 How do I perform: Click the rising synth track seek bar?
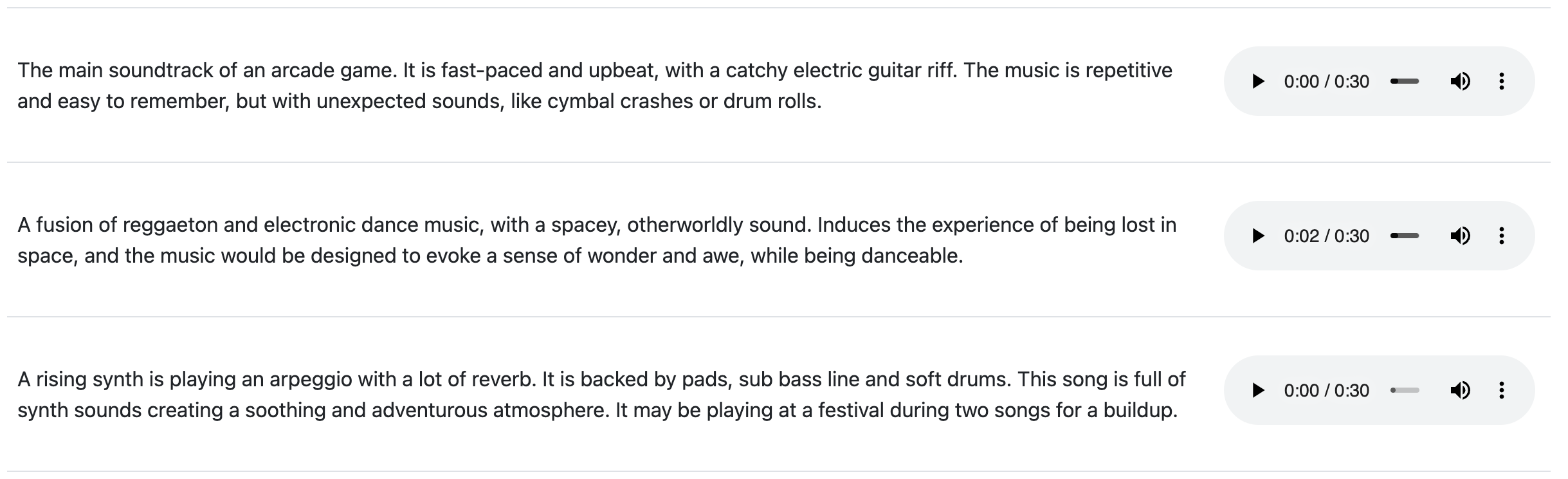(1405, 391)
